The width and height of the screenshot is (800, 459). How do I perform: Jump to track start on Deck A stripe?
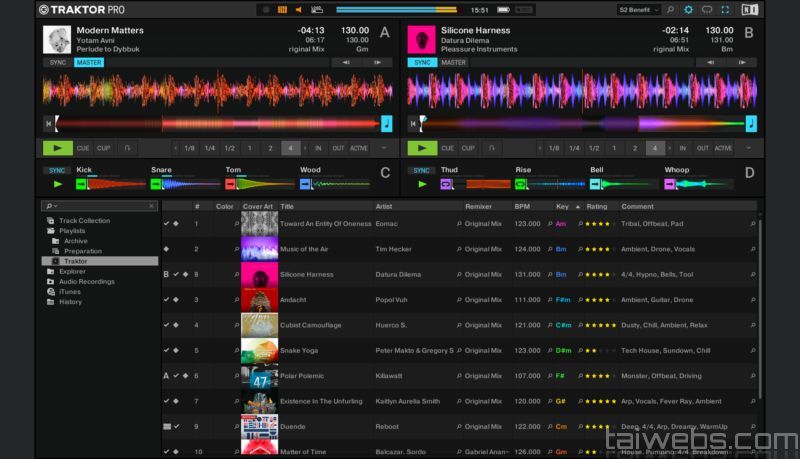click(x=48, y=123)
